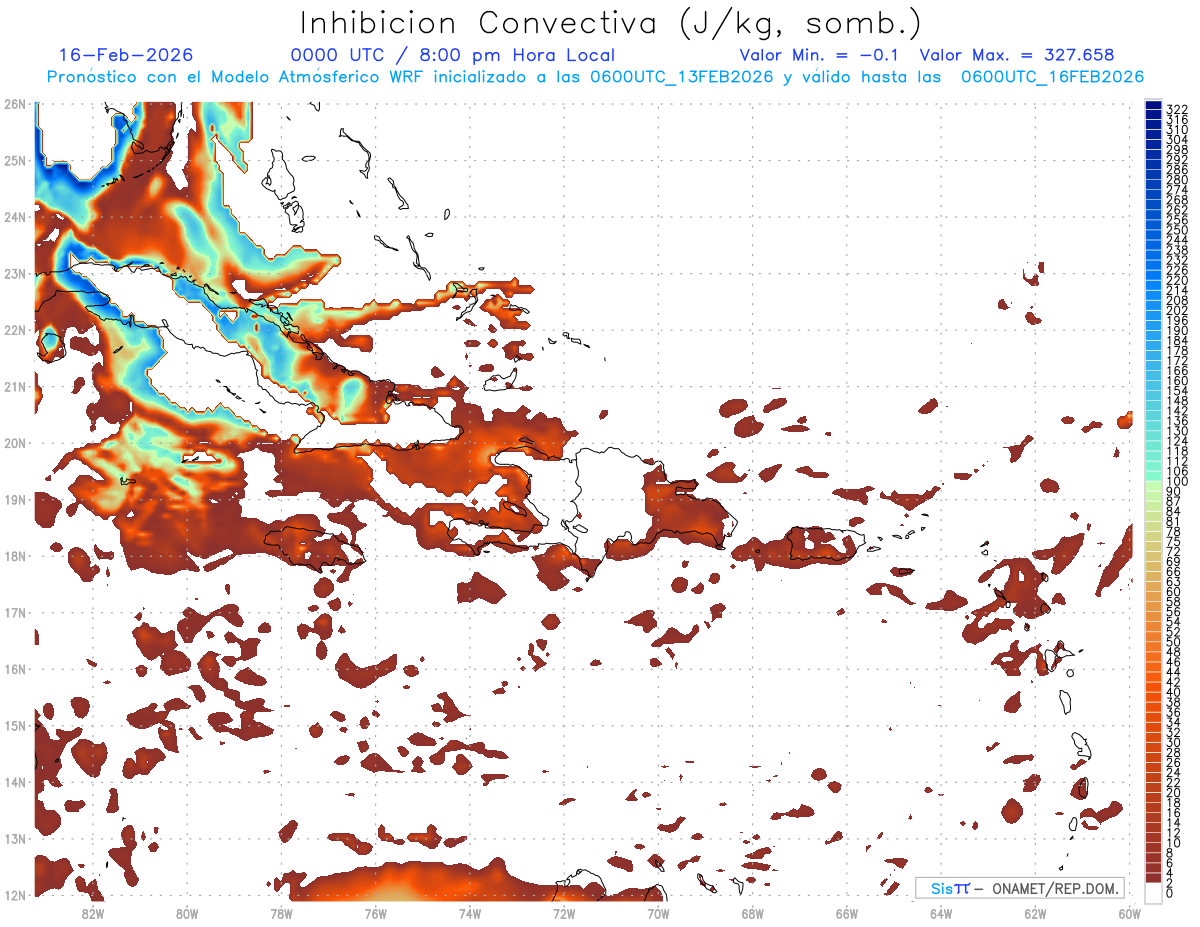Click the 12N latitude axis label
1200x927 pixels.
click(15, 895)
